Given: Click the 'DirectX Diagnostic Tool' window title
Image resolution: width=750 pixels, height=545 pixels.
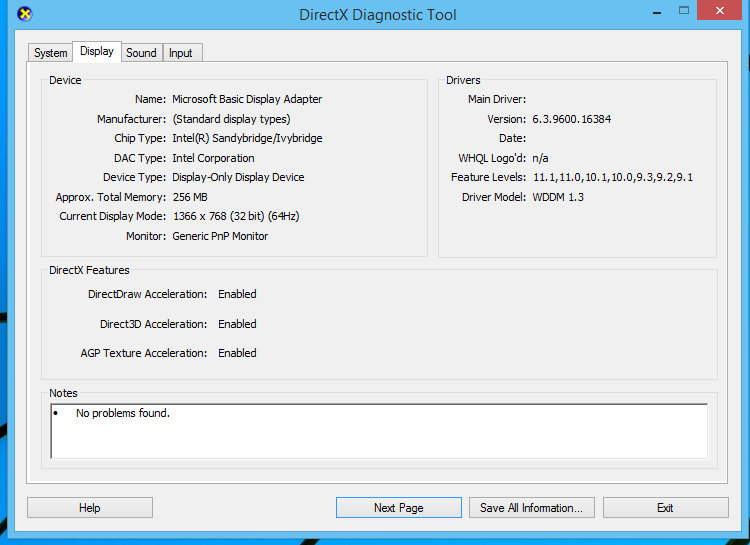Looking at the screenshot, I should point(378,15).
